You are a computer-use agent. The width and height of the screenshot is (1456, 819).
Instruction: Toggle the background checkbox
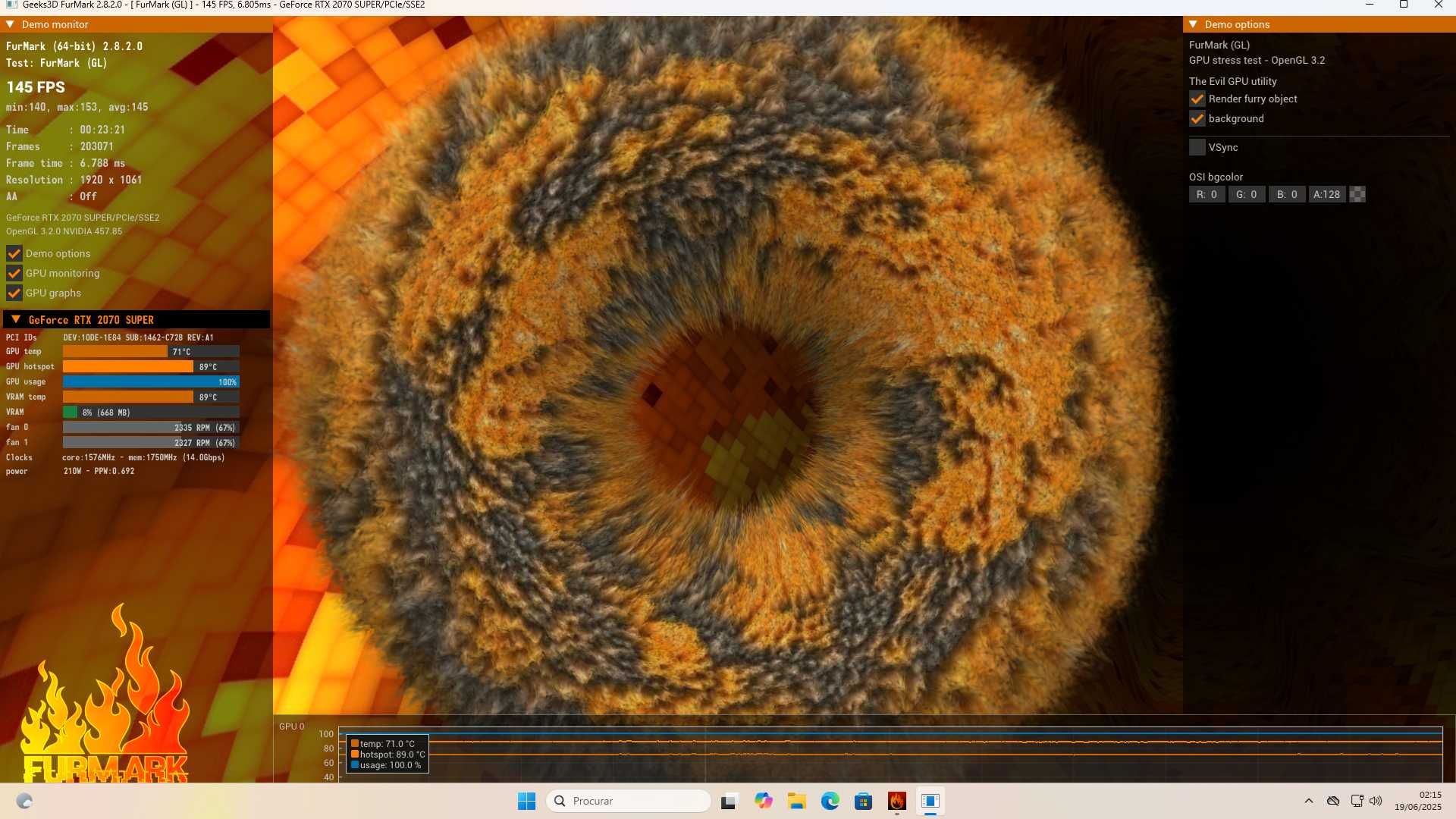(1197, 118)
